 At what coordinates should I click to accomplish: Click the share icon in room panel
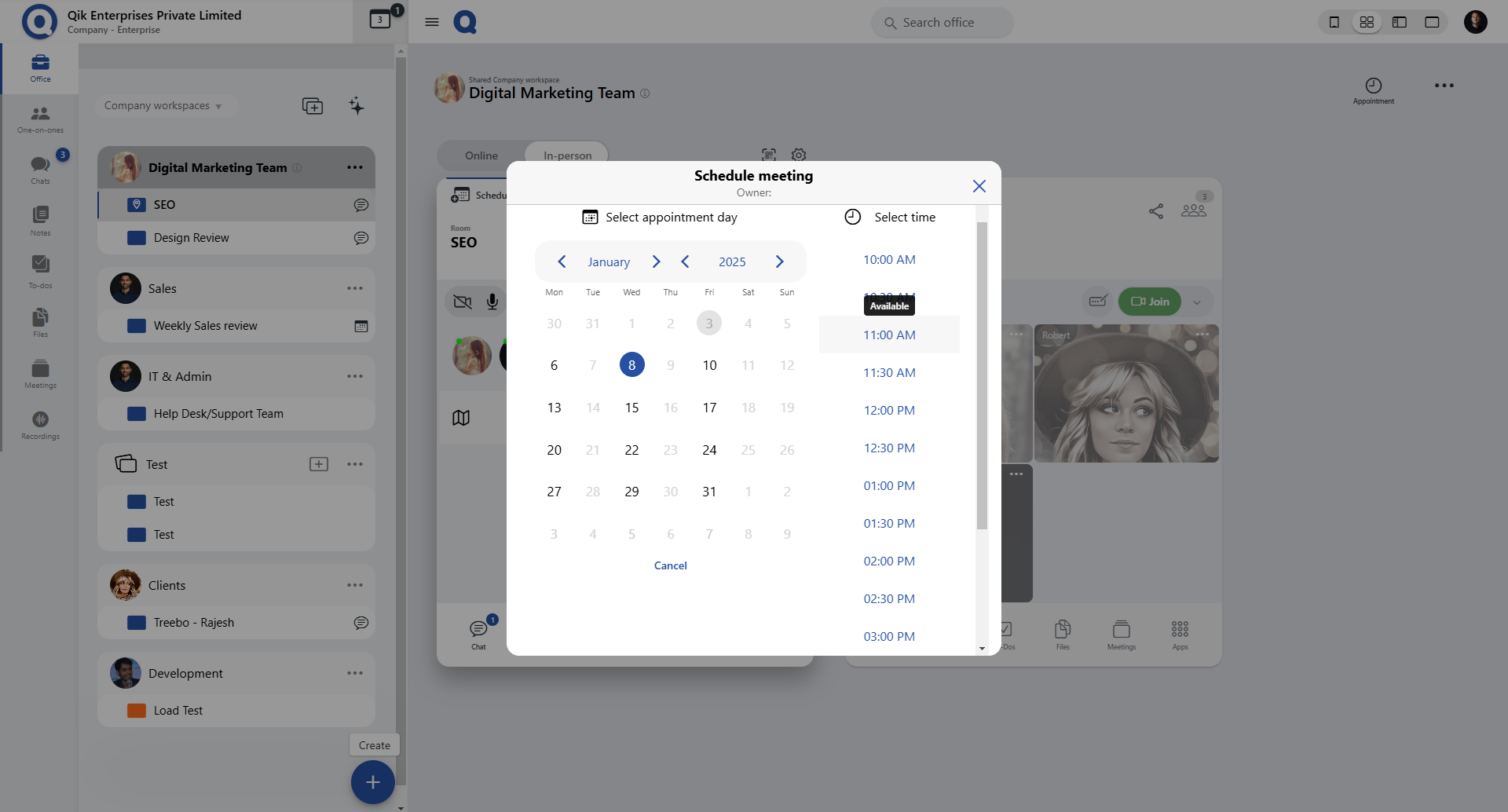(x=1156, y=211)
